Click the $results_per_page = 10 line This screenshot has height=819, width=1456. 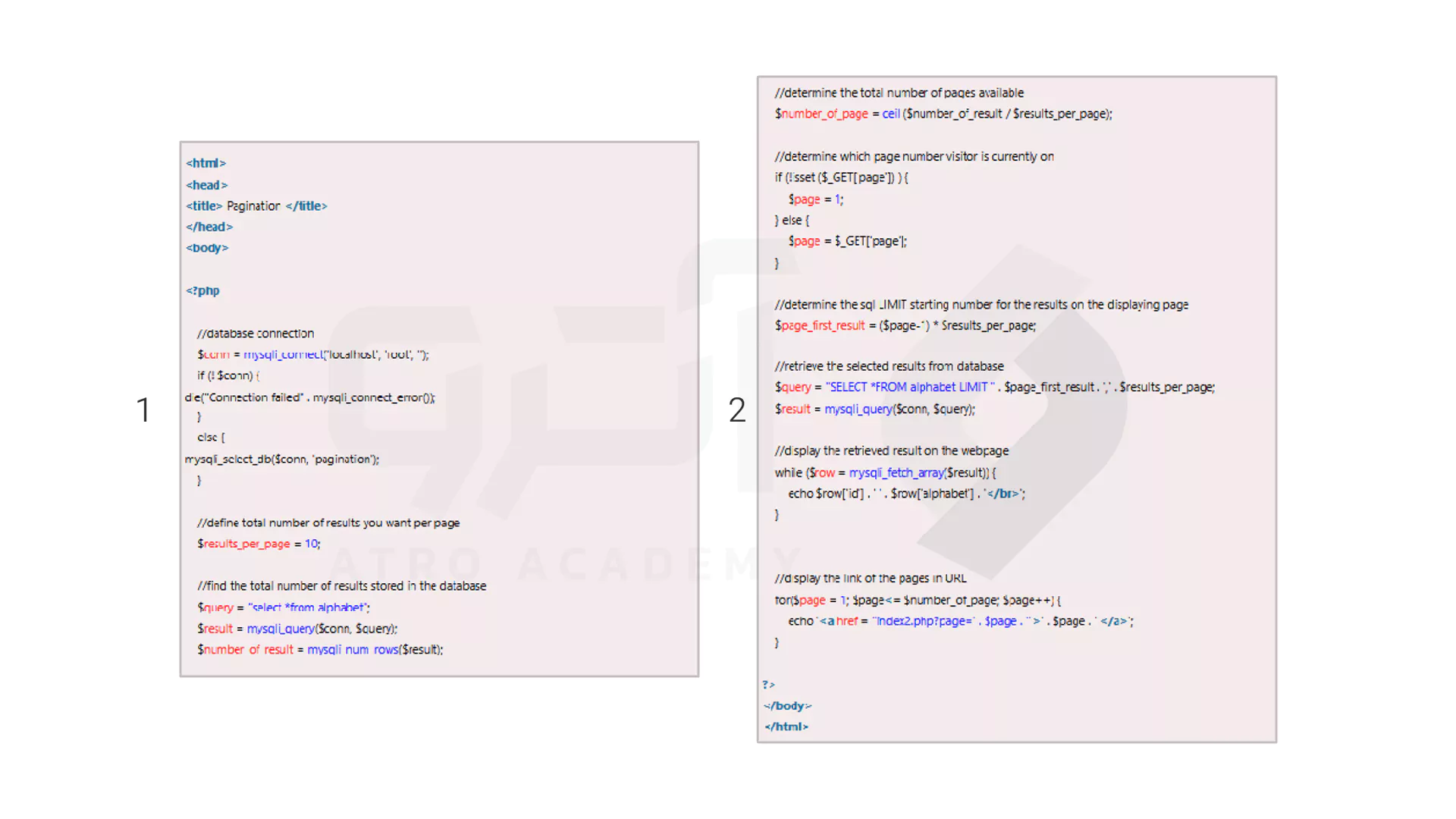pos(259,544)
